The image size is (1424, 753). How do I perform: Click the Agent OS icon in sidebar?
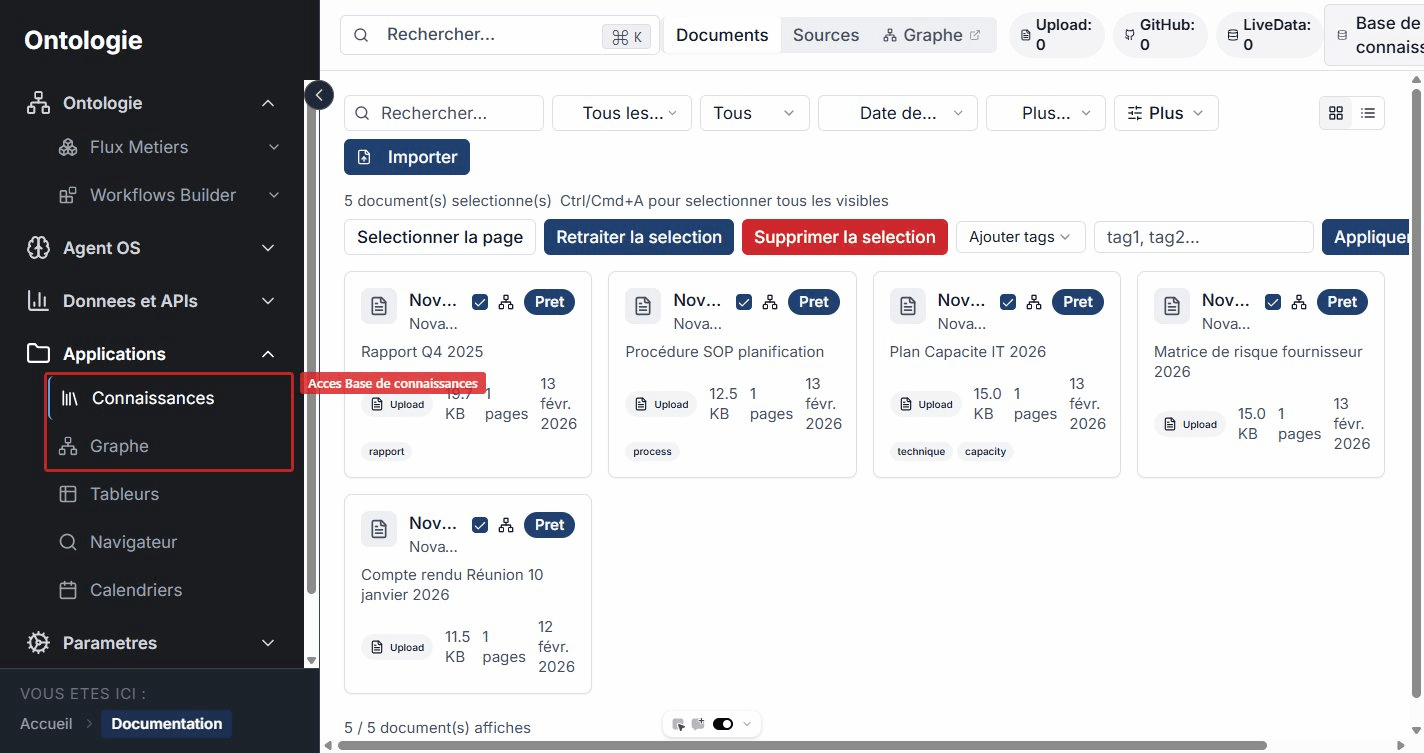click(38, 247)
